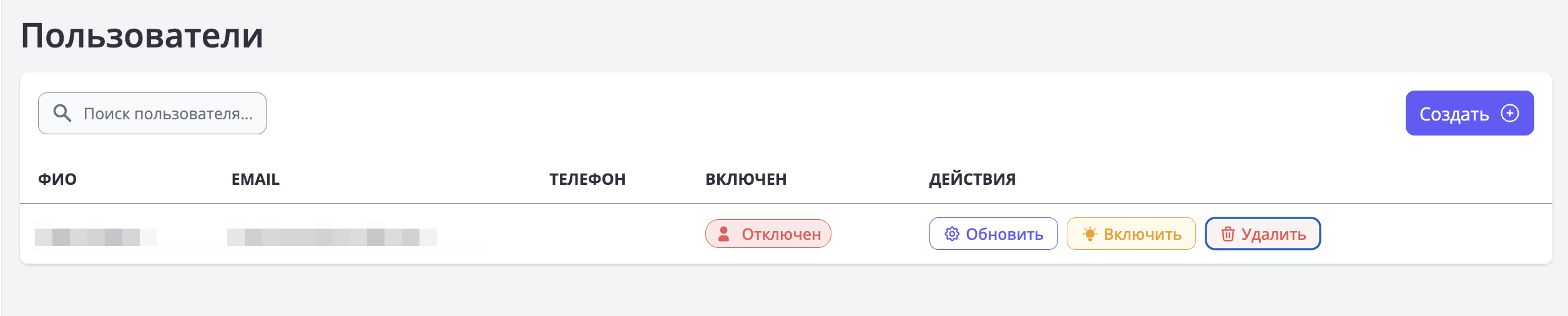Click the gear icon on Обновить

pos(951,234)
